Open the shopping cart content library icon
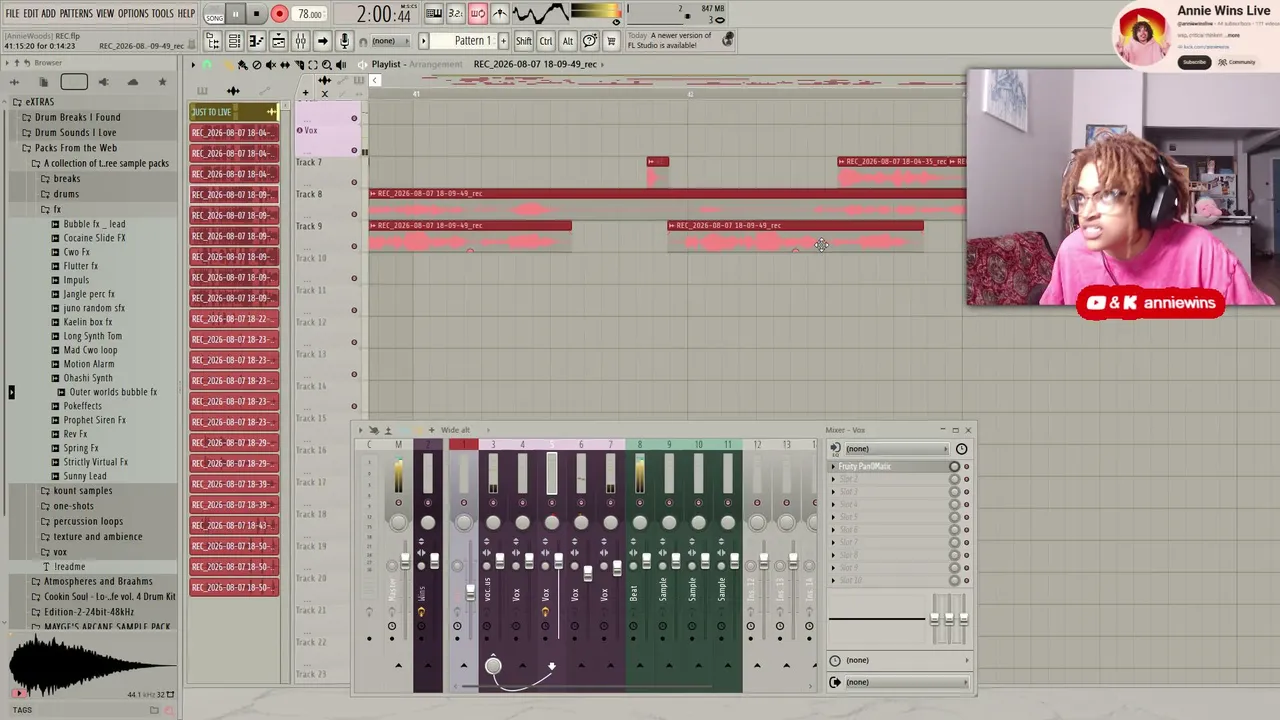This screenshot has height=720, width=1280. 611,41
